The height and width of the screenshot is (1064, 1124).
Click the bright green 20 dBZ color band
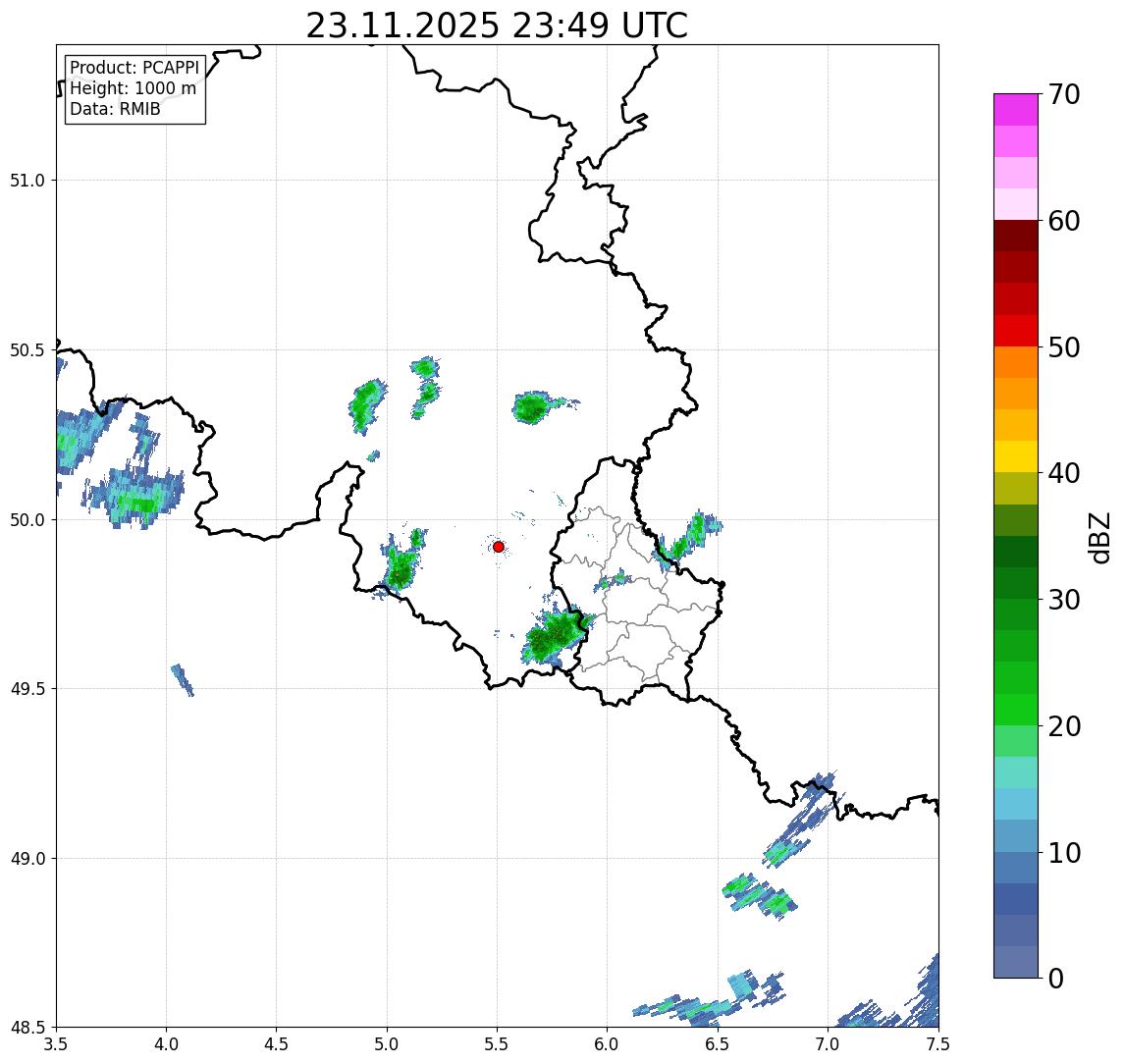pos(1016,709)
